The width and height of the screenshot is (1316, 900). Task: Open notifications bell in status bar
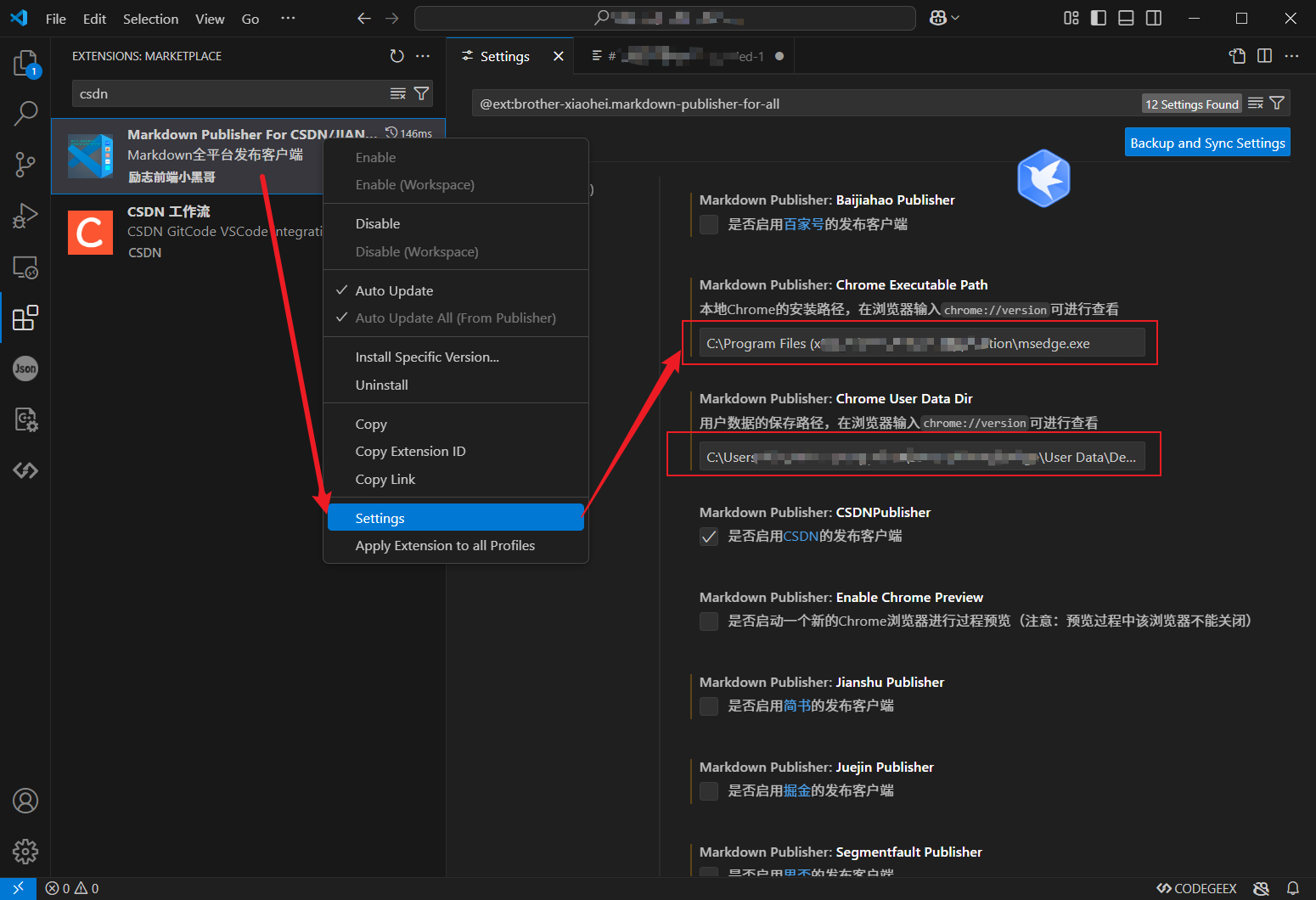tap(1292, 888)
